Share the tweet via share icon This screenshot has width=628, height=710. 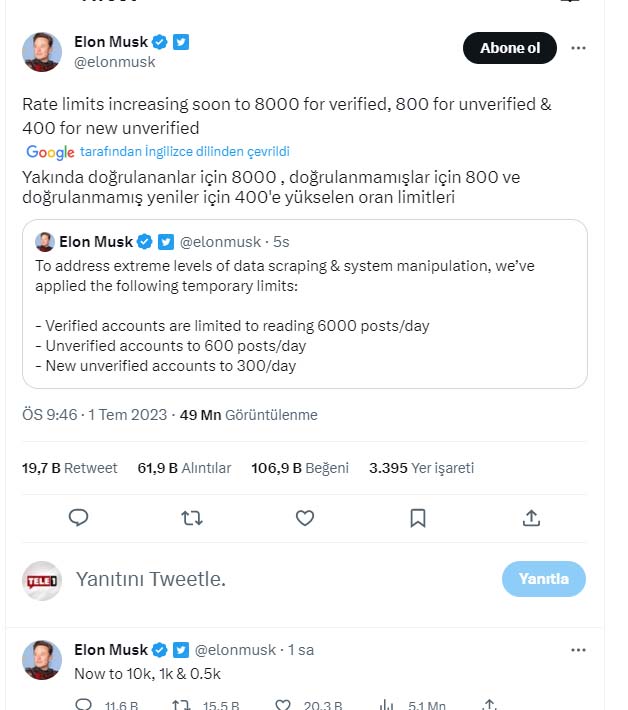pos(532,517)
